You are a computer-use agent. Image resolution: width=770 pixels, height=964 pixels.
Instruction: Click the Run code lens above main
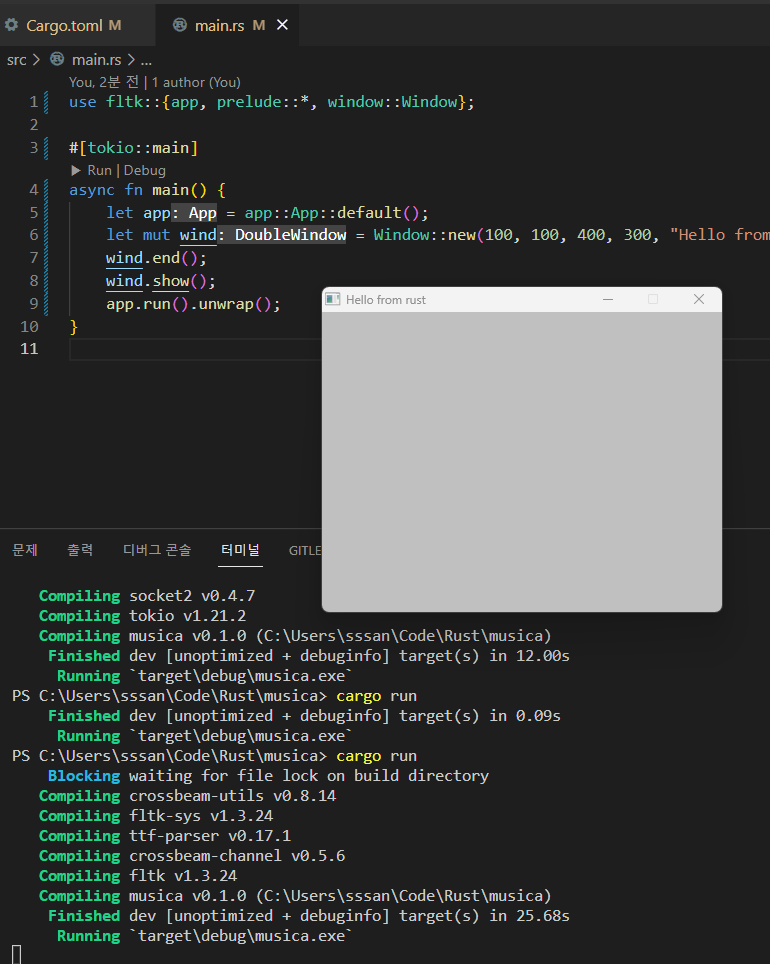[99, 170]
